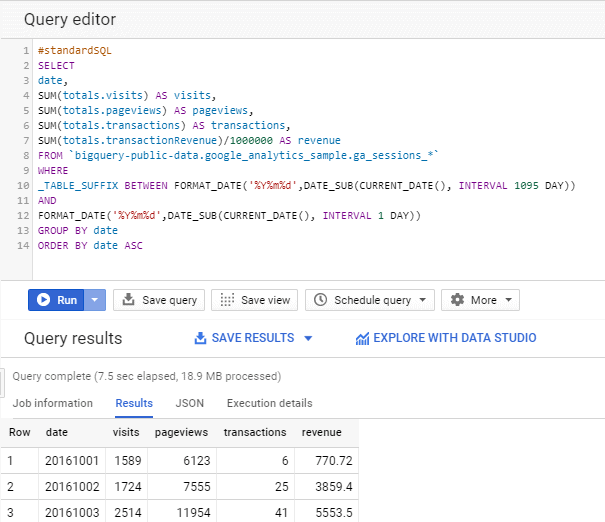Click the Explore with Data Studio chart icon
This screenshot has width=605, height=522.
pyautogui.click(x=363, y=338)
